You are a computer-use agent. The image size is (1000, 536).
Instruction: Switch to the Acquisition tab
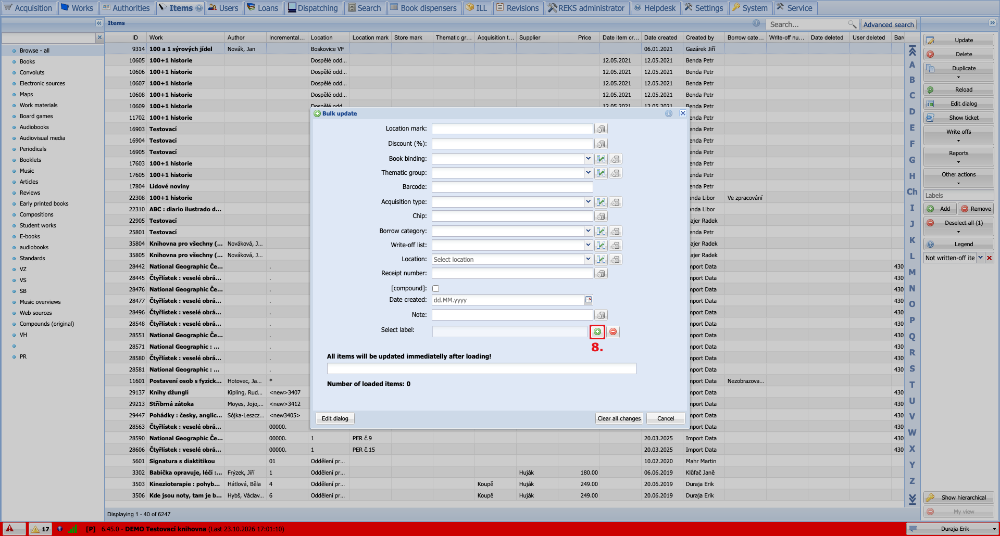29,8
